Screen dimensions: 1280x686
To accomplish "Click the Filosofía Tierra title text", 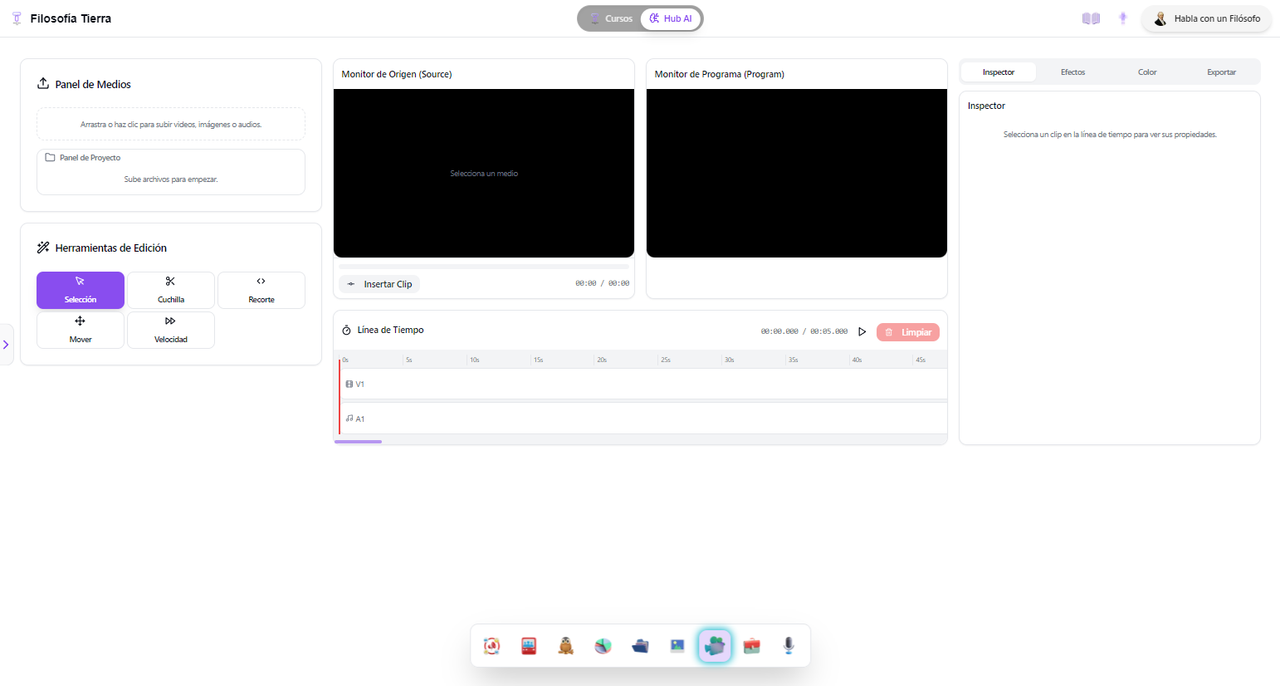I will point(71,18).
